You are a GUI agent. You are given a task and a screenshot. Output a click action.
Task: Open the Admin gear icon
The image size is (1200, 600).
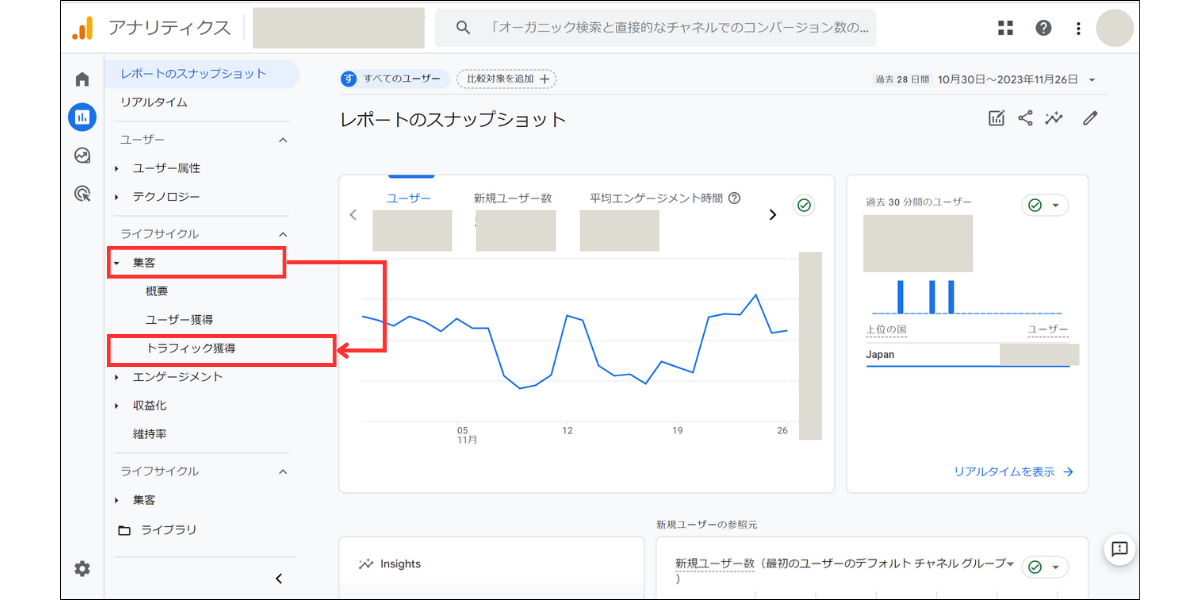[x=82, y=568]
